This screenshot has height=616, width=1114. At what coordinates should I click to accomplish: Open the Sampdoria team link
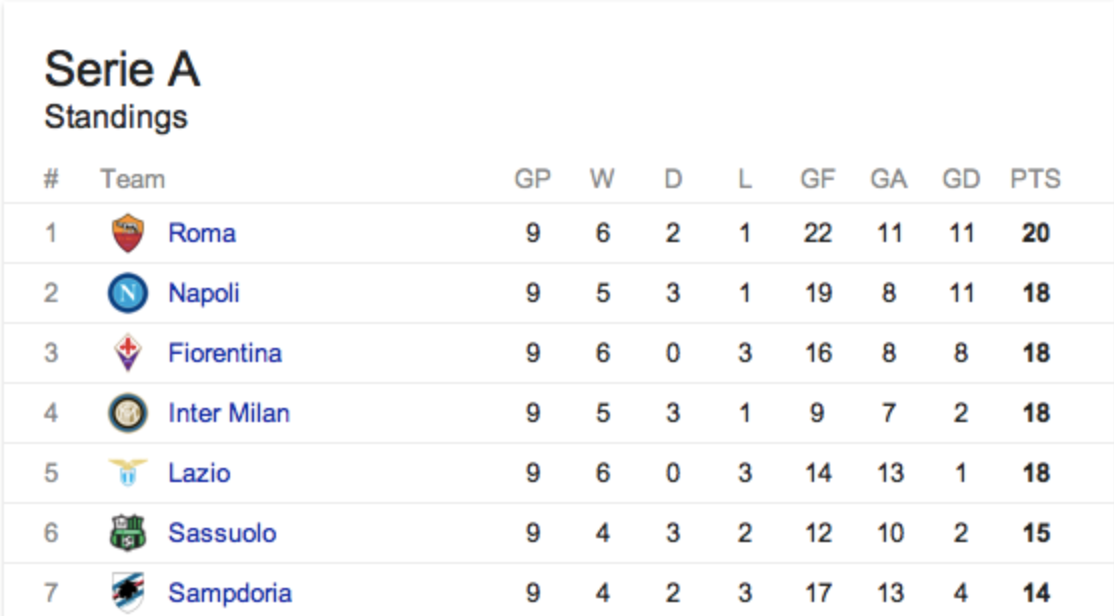tap(230, 593)
